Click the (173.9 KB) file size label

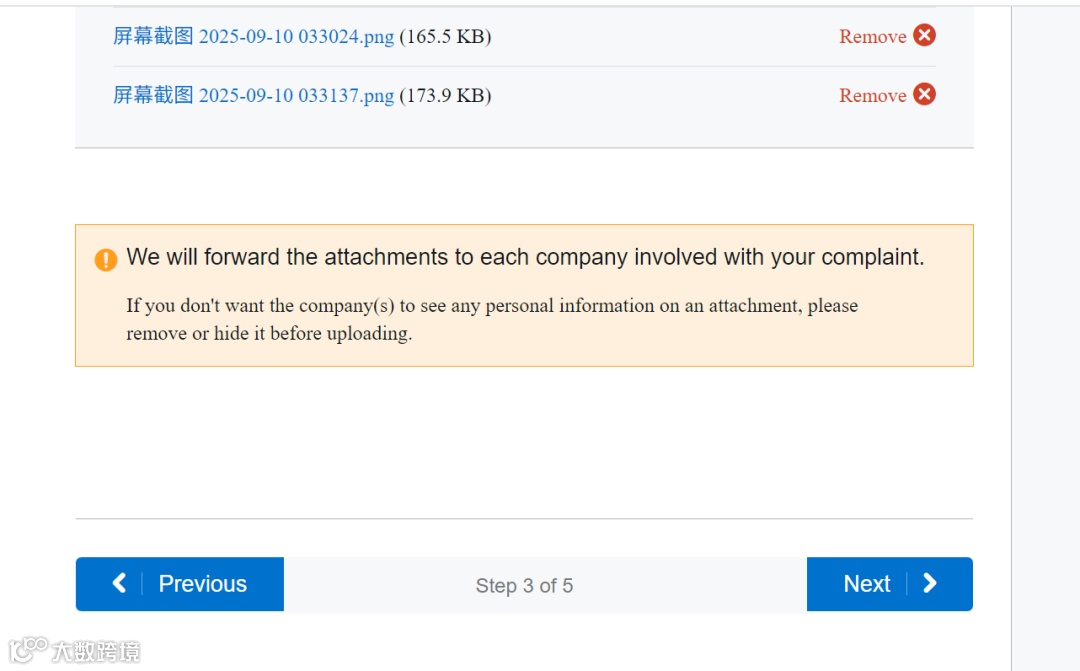tap(445, 96)
